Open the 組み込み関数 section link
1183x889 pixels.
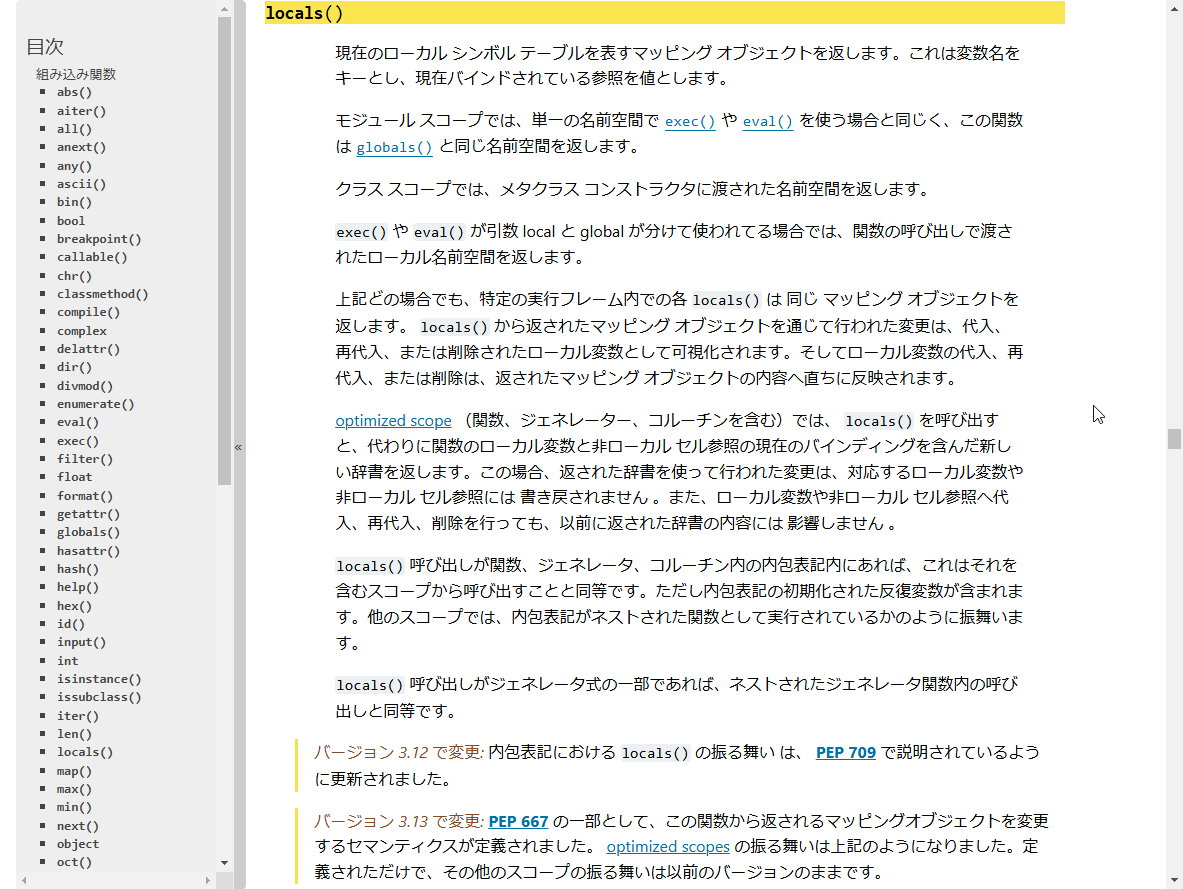(77, 73)
